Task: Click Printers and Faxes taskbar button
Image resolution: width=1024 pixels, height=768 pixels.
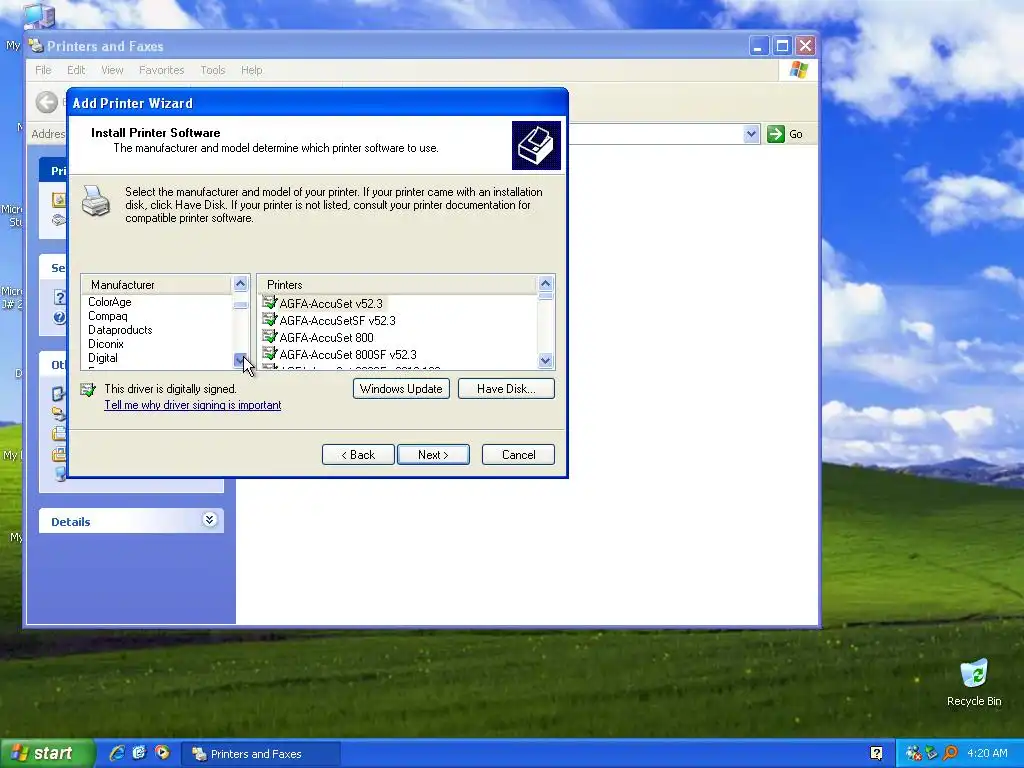Action: pos(260,754)
